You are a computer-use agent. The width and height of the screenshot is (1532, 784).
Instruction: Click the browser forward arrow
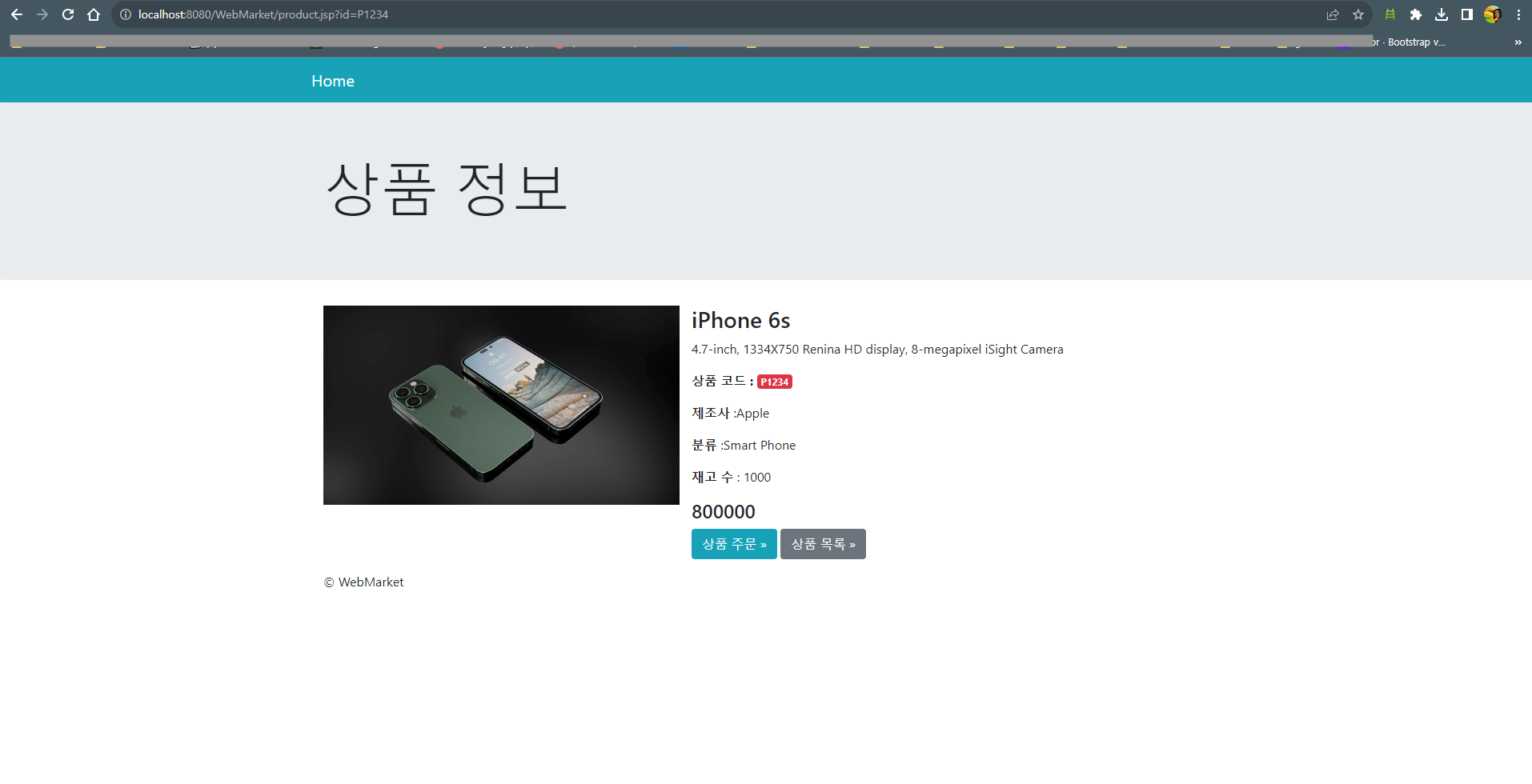point(42,14)
